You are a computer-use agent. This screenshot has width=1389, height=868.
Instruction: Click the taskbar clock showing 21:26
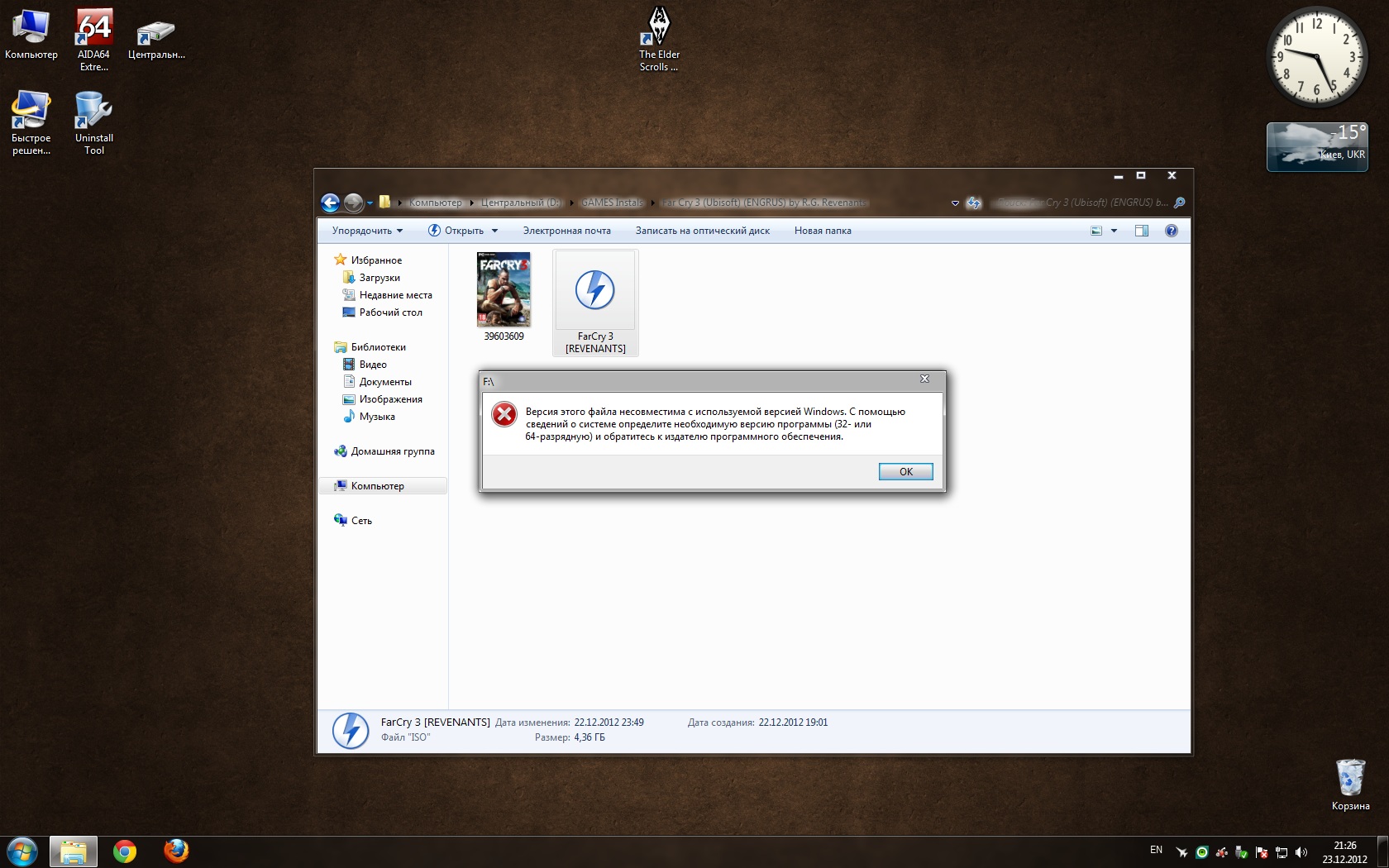click(x=1344, y=852)
